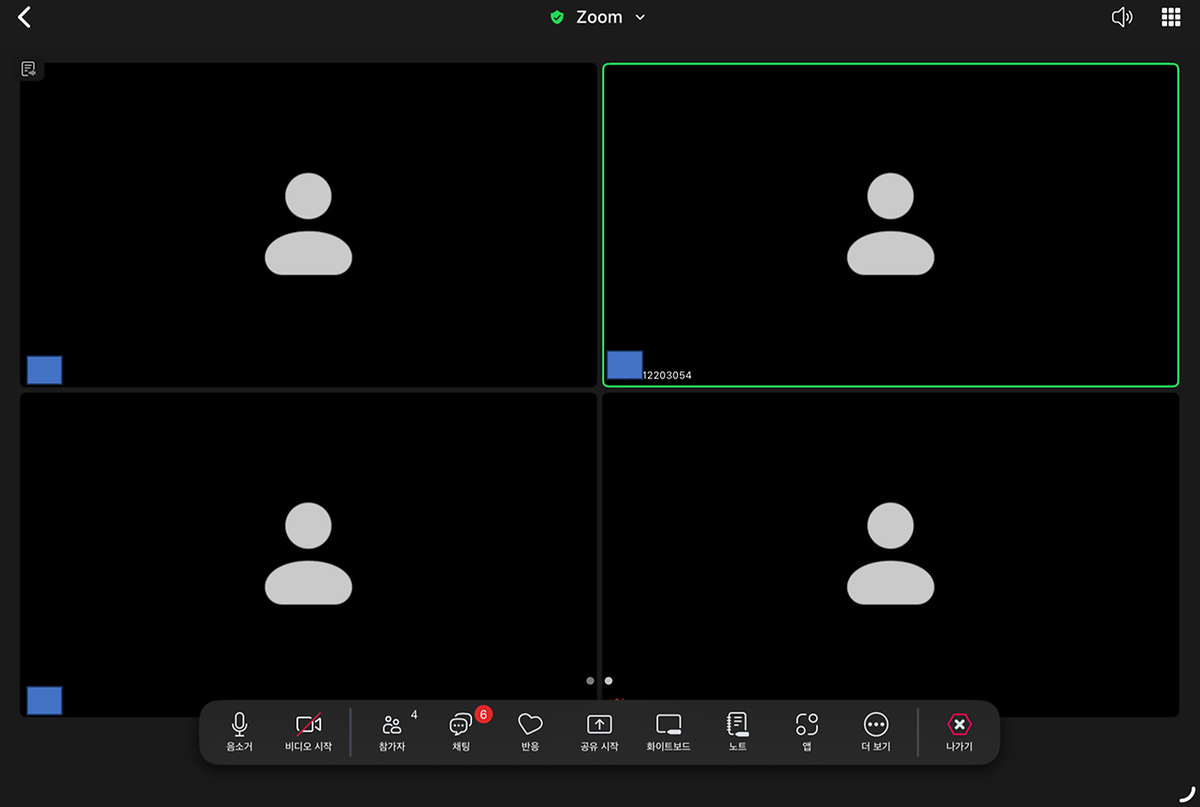The image size is (1200, 807).
Task: Leave the meeting with 나가기
Action: click(x=959, y=733)
